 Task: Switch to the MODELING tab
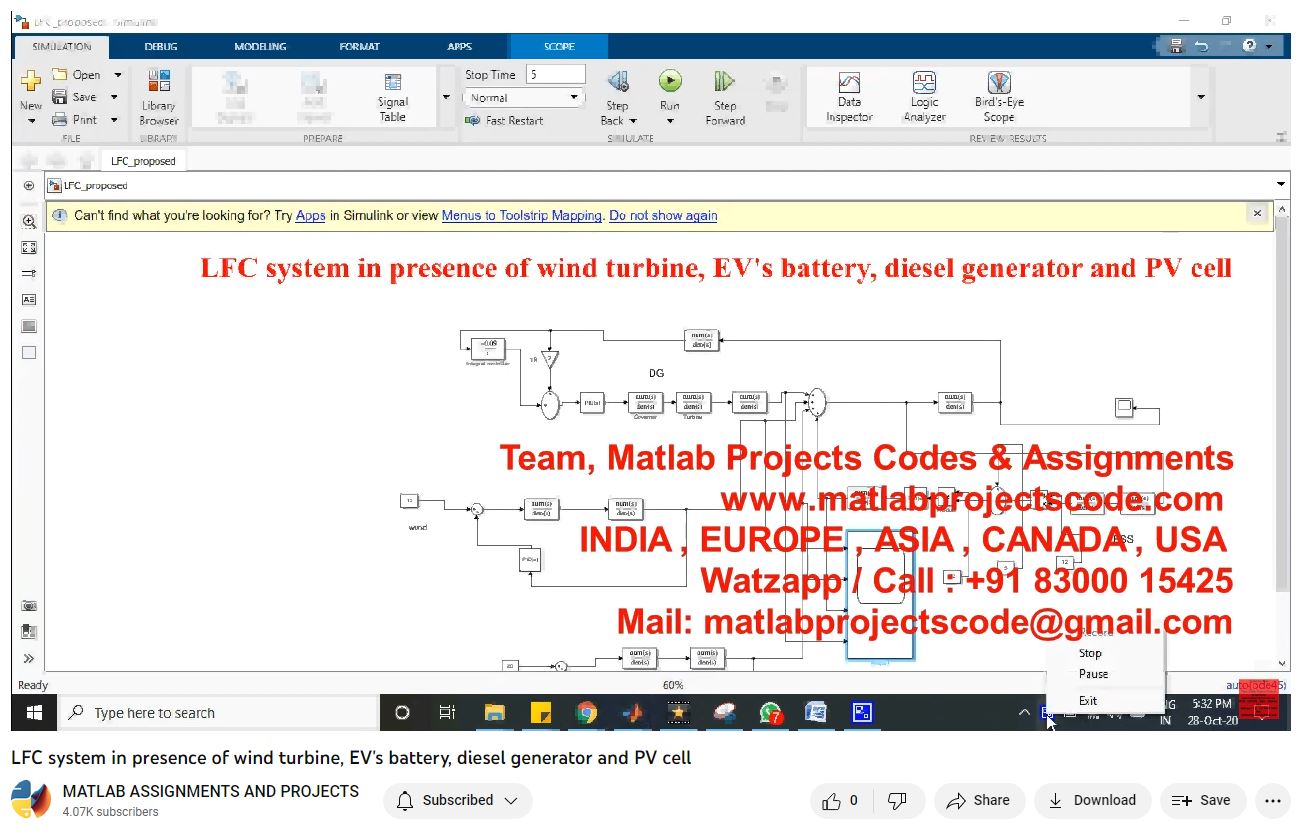(259, 46)
